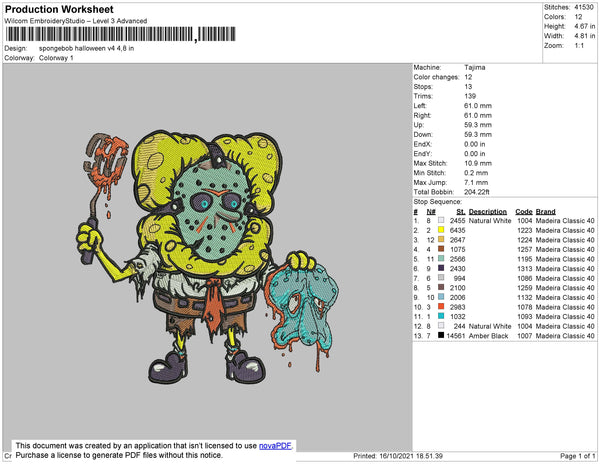Click the 'Page 1 of 1' footer text
The height and width of the screenshot is (464, 600).
[x=577, y=456]
